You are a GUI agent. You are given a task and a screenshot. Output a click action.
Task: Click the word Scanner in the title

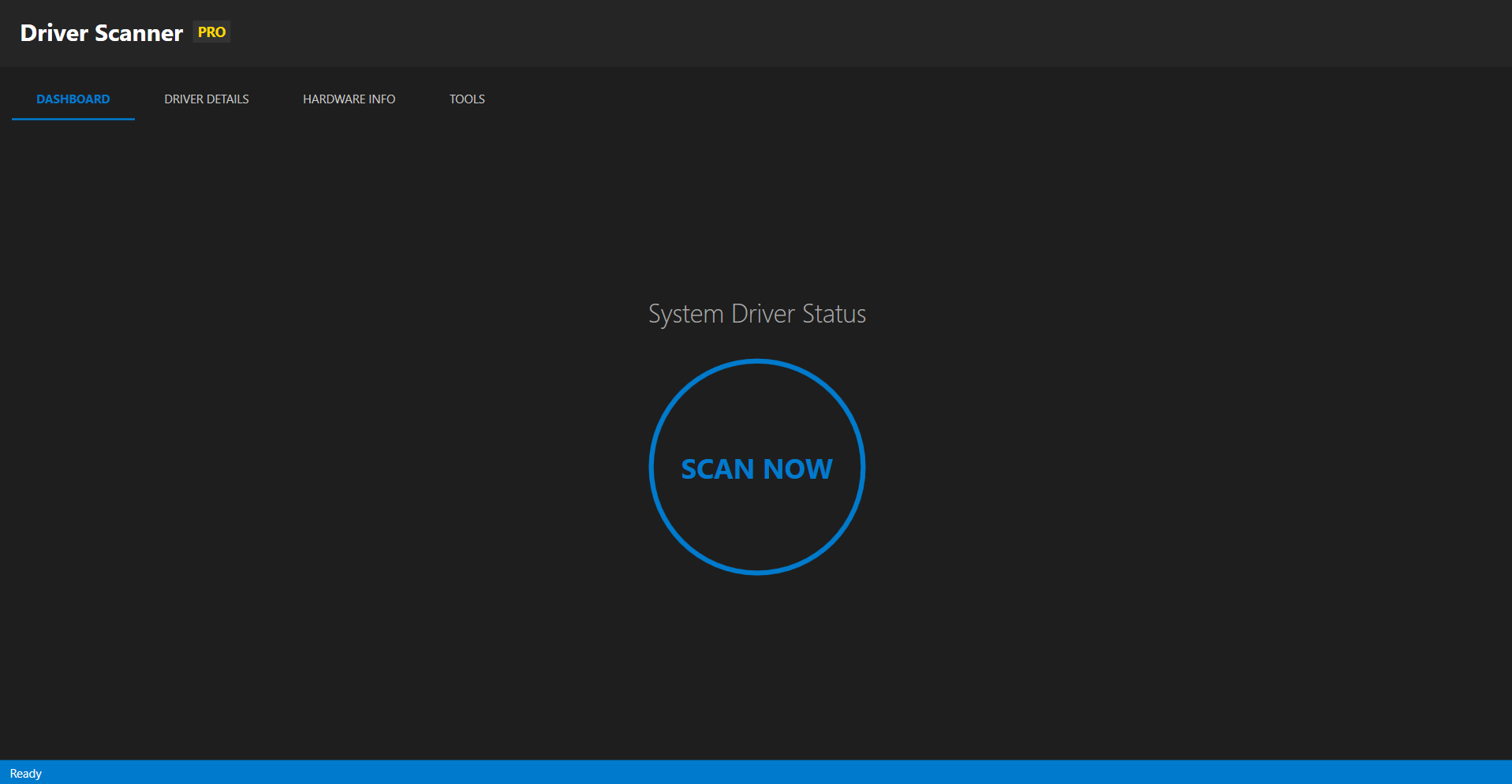tap(138, 33)
